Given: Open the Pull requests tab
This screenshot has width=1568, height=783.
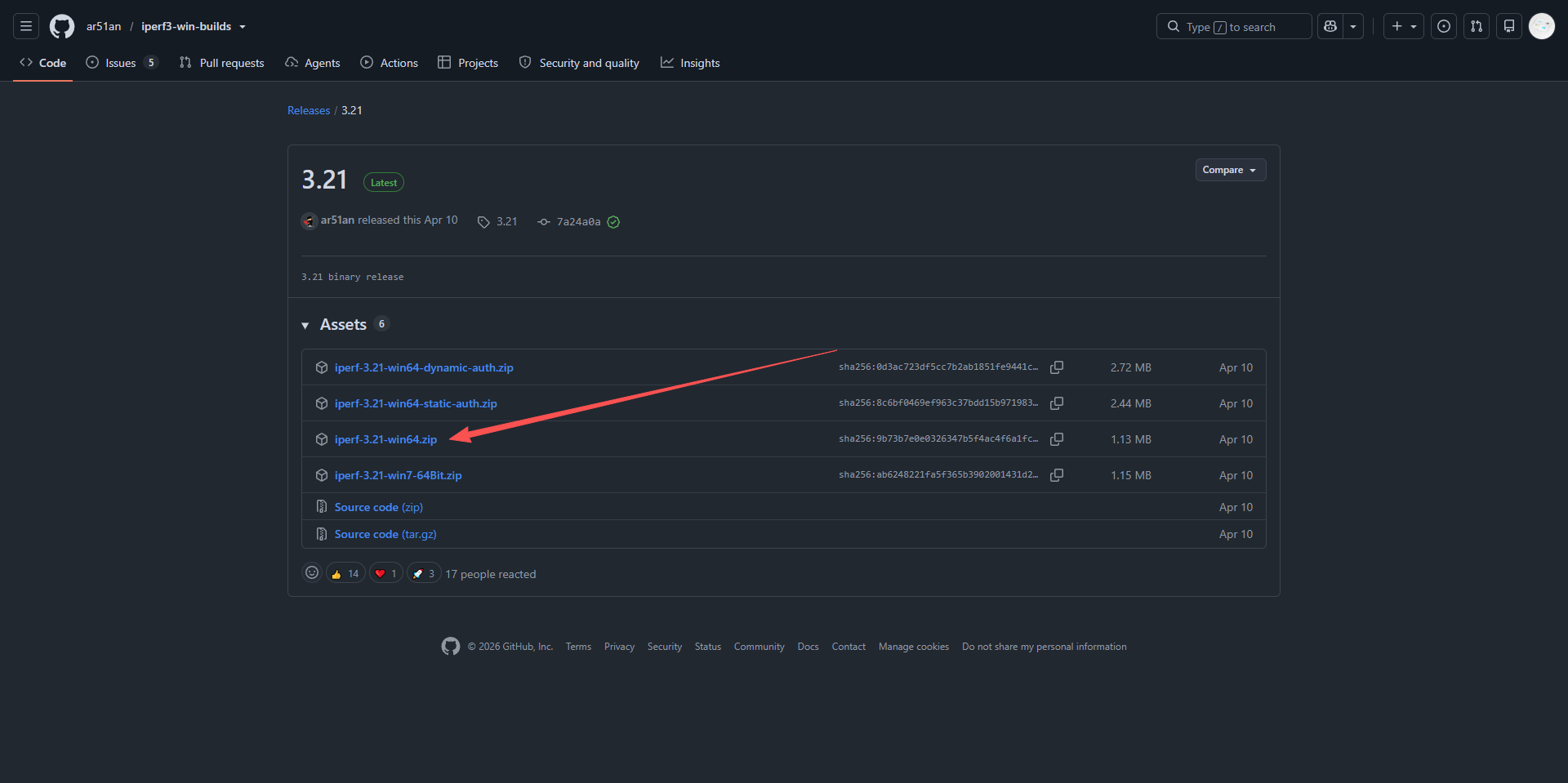Looking at the screenshot, I should click(x=222, y=63).
